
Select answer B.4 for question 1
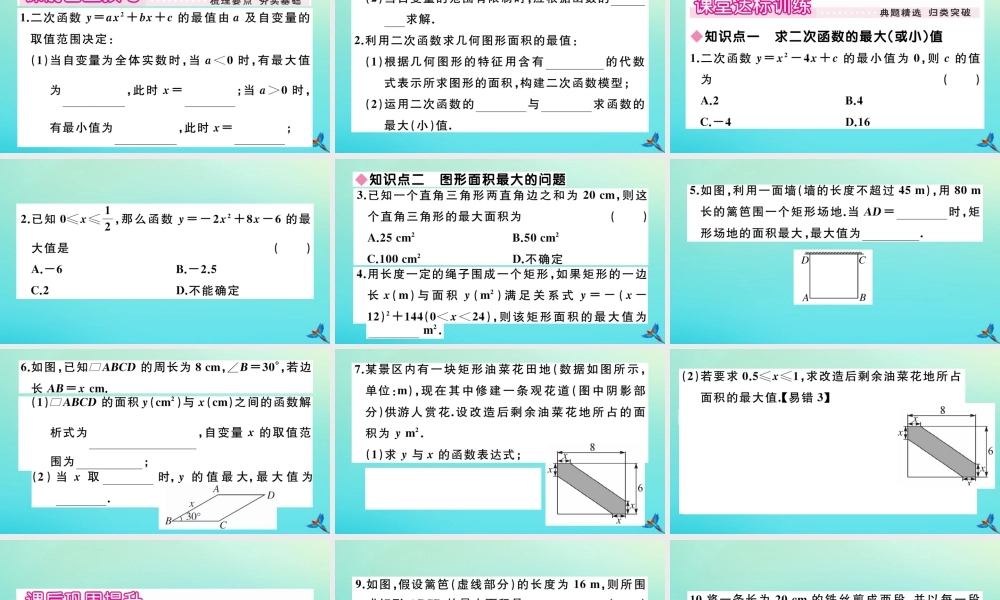[x=854, y=101]
